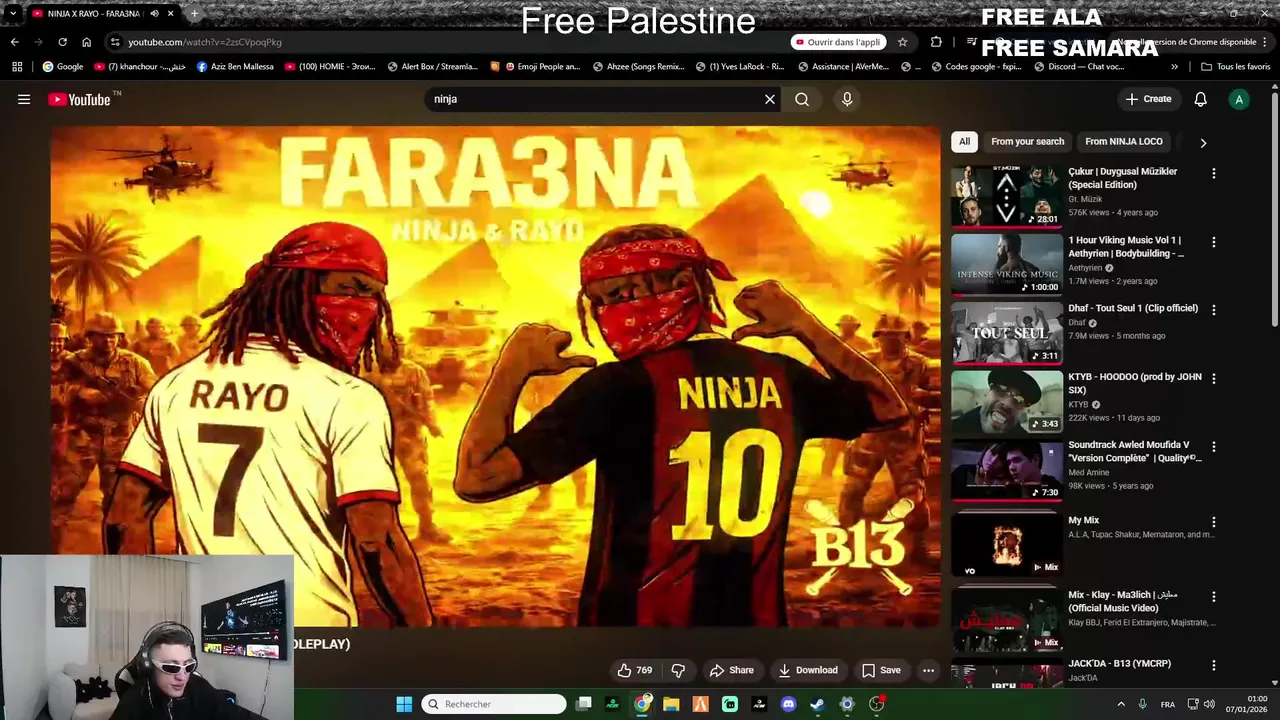This screenshot has height=720, width=1280.
Task: Like the video with thumbs up
Action: (x=635, y=670)
